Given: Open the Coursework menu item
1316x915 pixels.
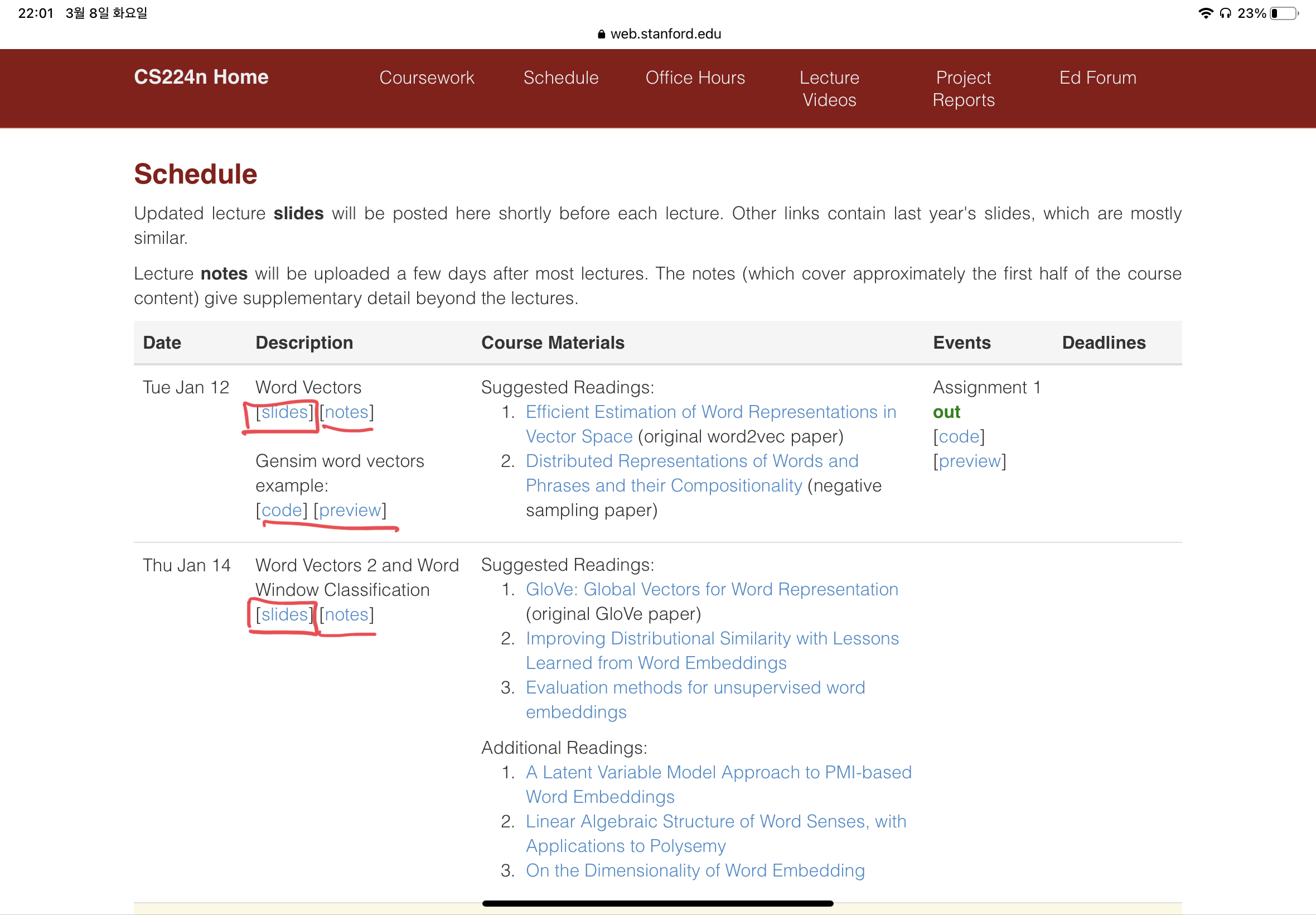Looking at the screenshot, I should click(x=426, y=78).
